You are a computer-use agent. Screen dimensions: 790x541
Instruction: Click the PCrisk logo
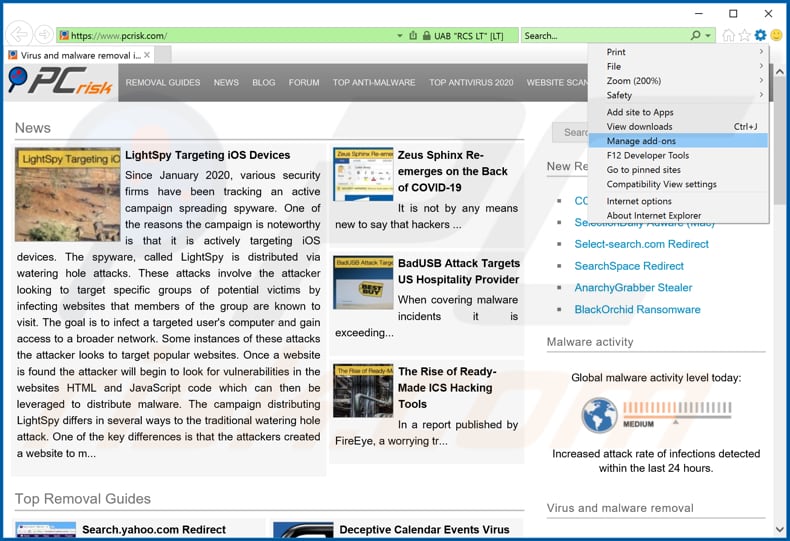pos(60,82)
